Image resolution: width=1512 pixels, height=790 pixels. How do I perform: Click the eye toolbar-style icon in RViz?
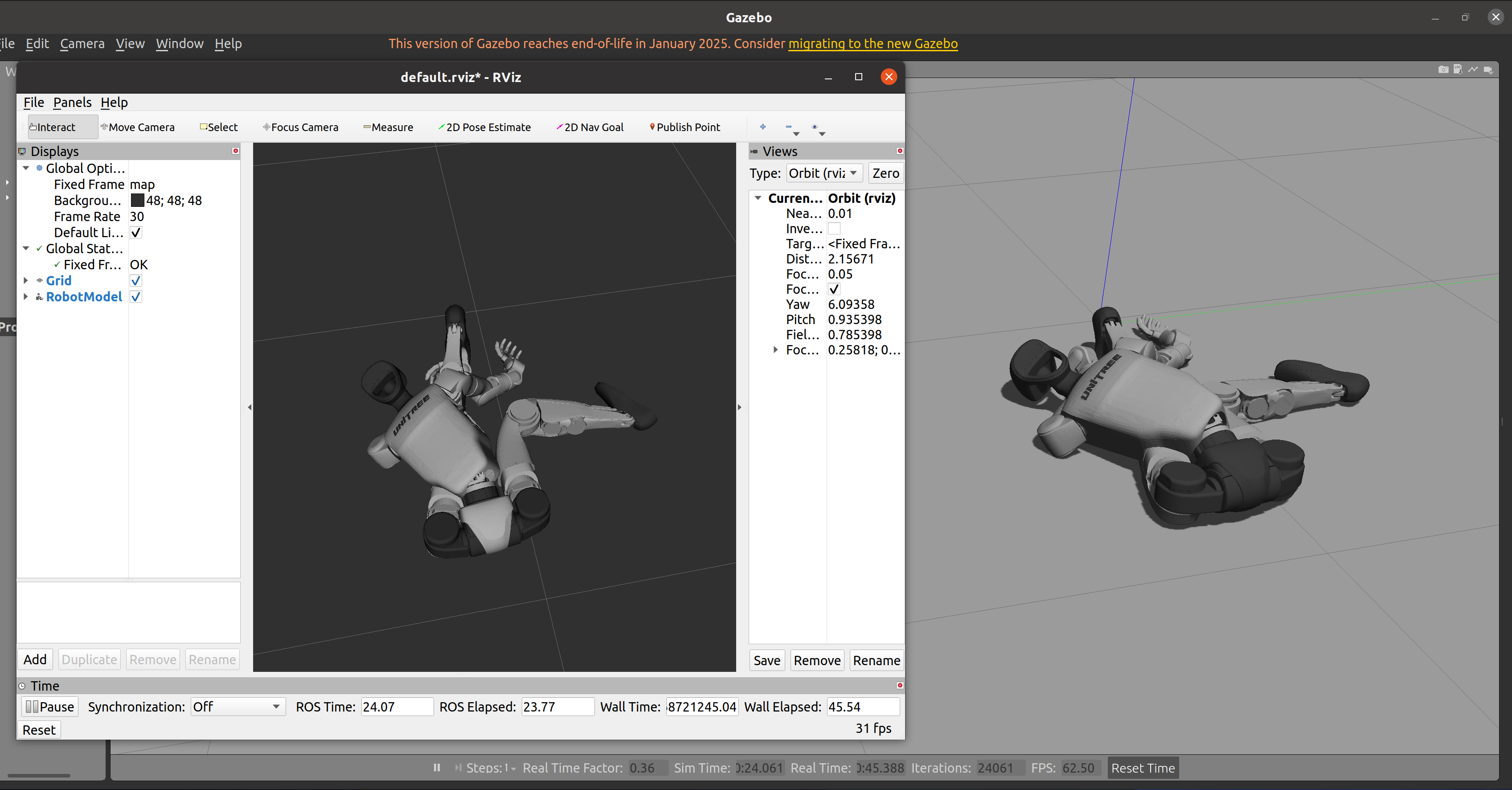(815, 127)
